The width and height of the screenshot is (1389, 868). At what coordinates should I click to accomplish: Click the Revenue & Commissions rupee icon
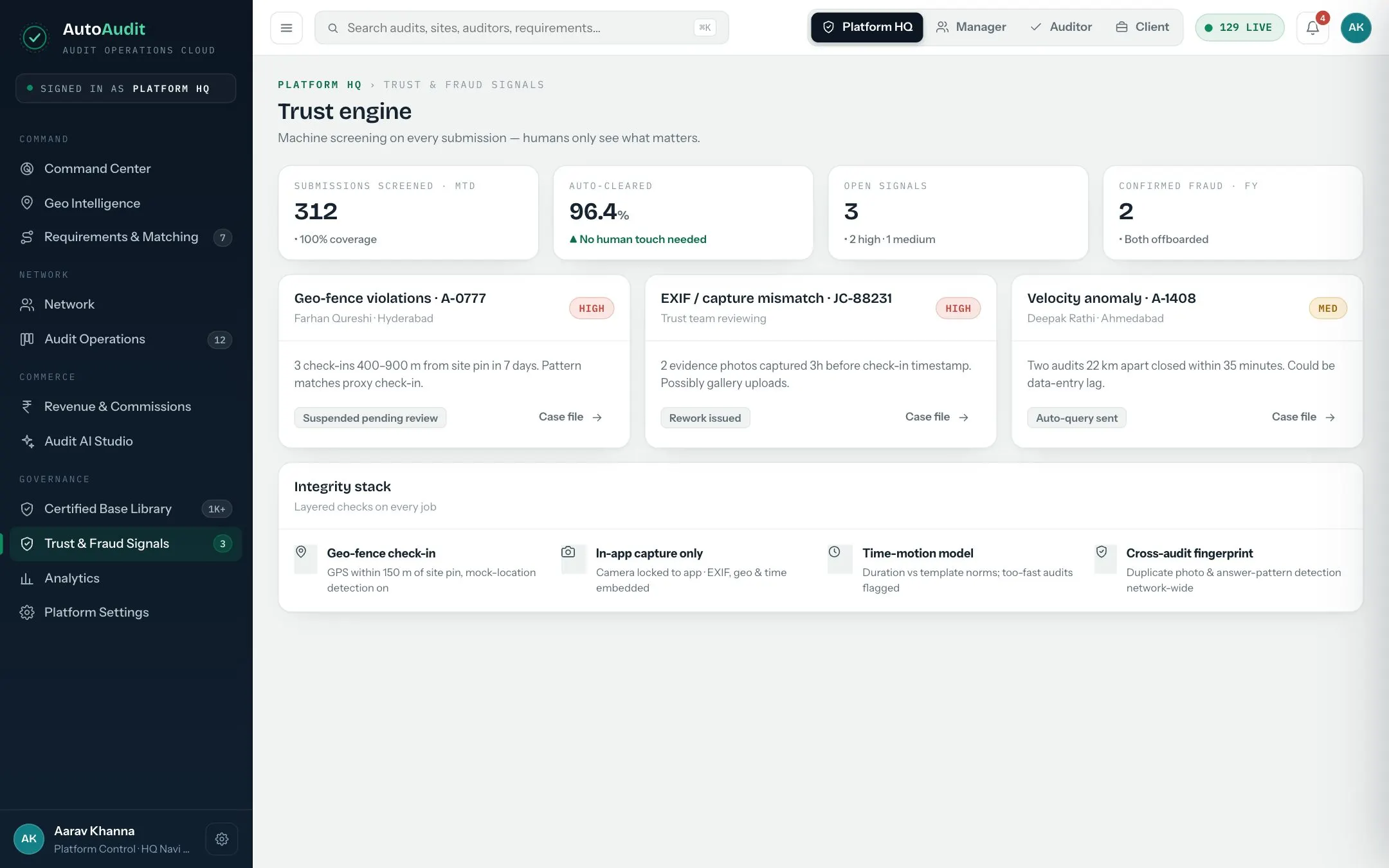tap(27, 406)
